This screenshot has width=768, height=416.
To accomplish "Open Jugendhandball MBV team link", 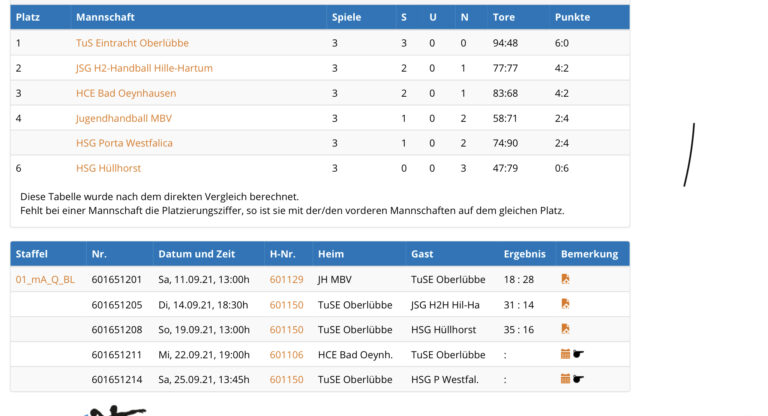I will coord(124,118).
